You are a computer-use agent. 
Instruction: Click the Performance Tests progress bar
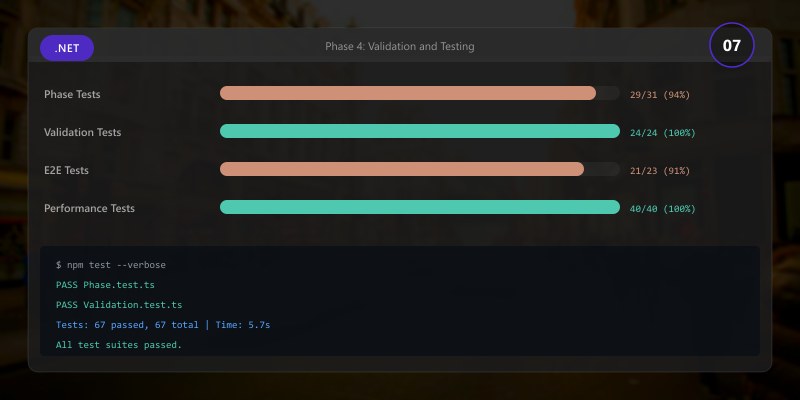pyautogui.click(x=420, y=207)
